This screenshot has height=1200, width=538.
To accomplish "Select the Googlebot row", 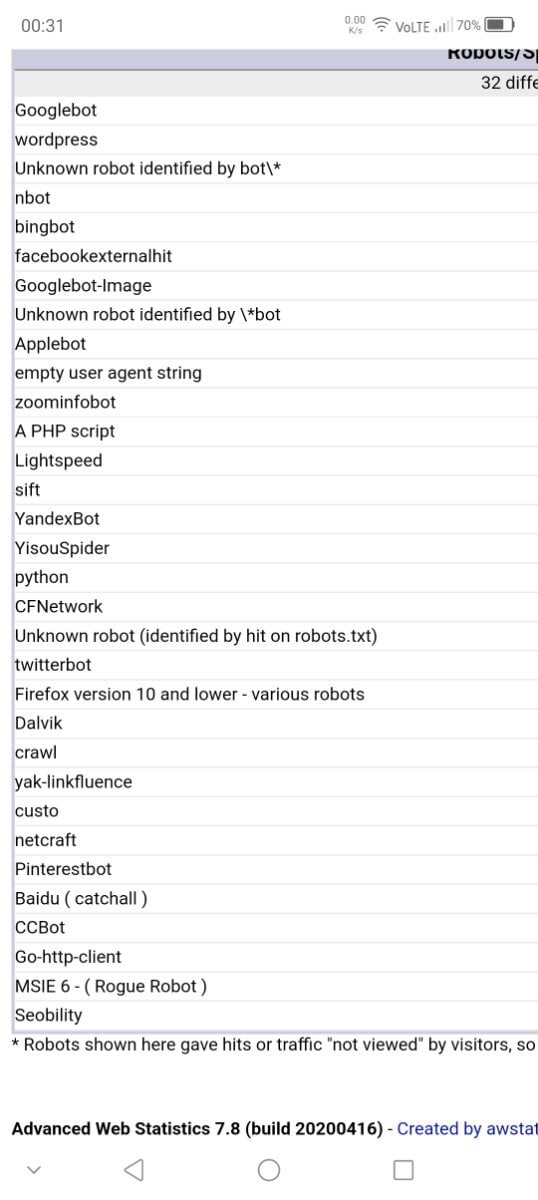I will [x=275, y=110].
